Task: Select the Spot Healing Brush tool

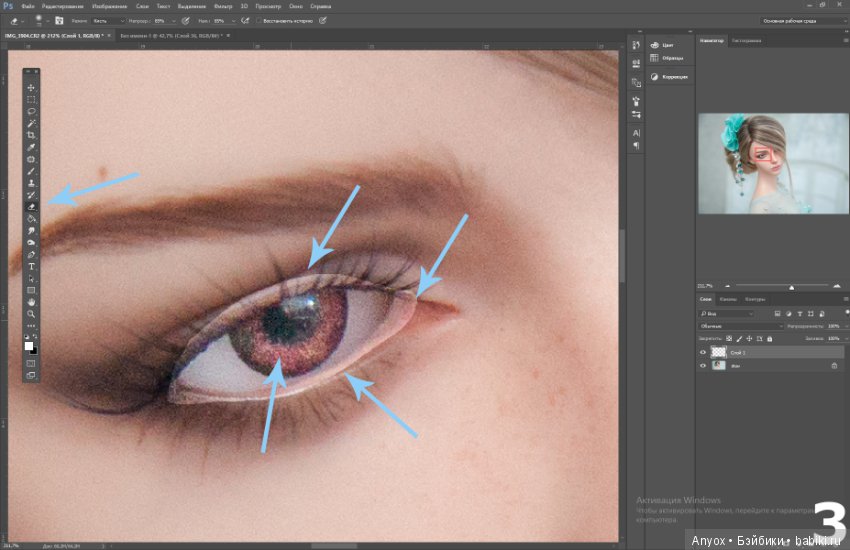Action: pos(31,159)
